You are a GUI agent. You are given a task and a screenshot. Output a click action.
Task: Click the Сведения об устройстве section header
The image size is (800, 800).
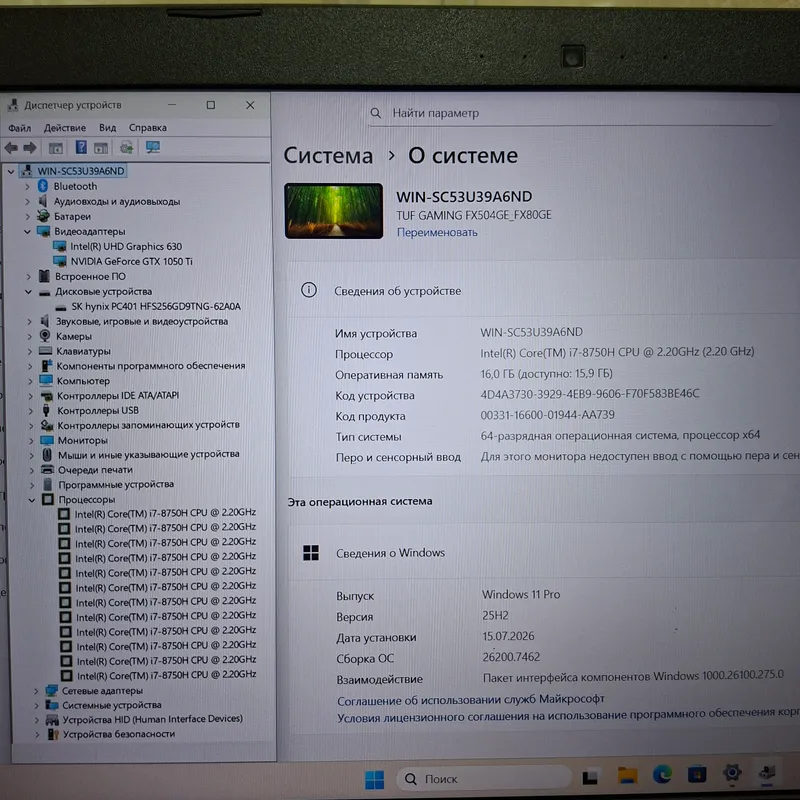397,291
